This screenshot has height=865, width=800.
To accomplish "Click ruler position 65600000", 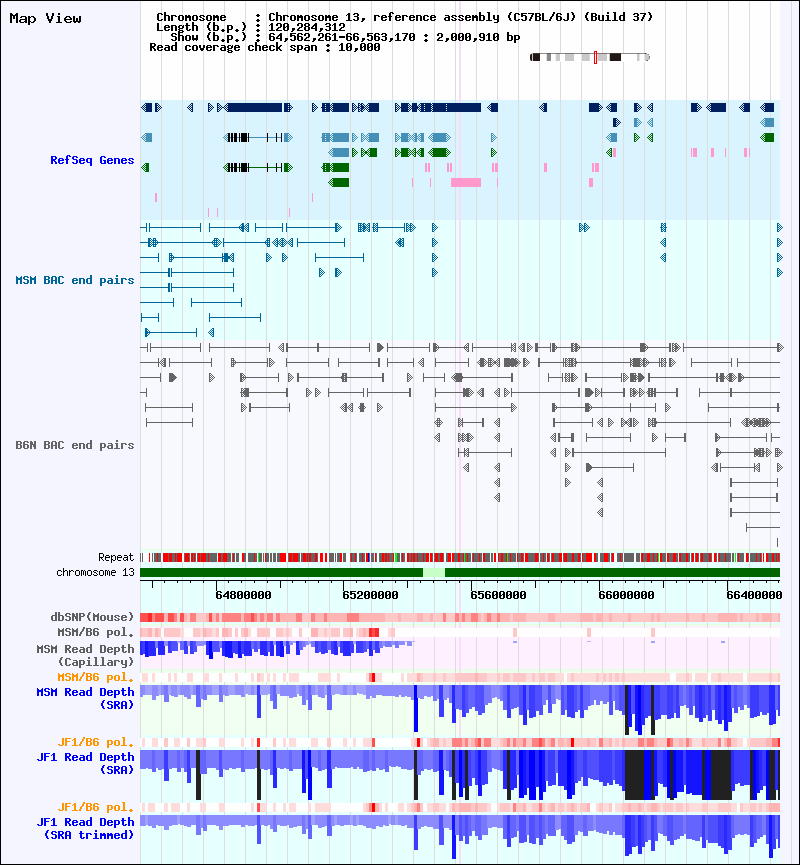I will [498, 595].
